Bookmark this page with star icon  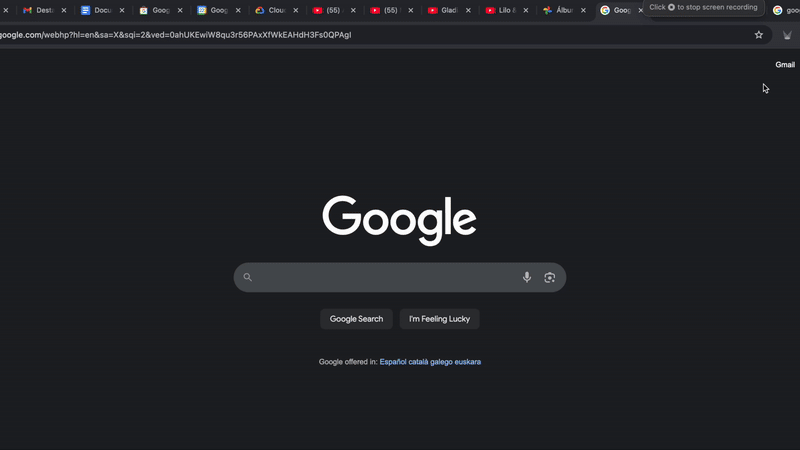759,35
